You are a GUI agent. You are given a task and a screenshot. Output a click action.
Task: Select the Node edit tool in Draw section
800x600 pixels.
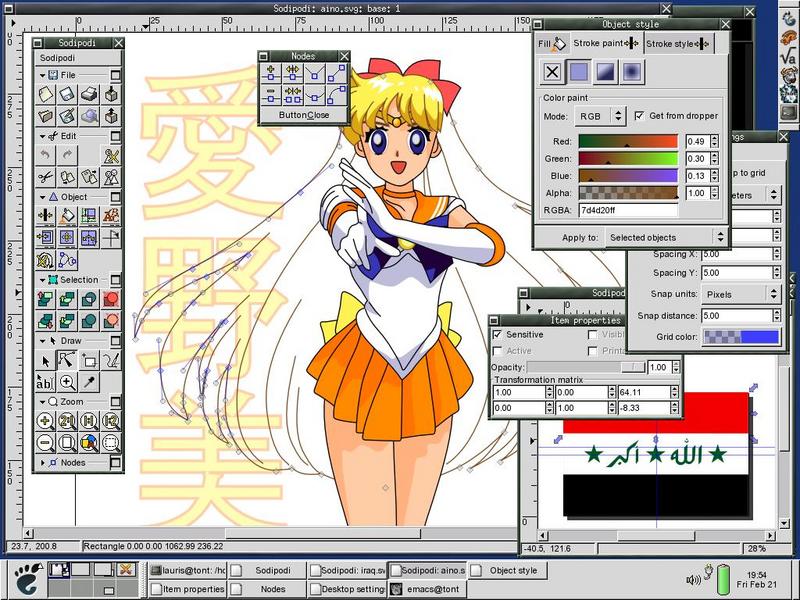click(67, 360)
